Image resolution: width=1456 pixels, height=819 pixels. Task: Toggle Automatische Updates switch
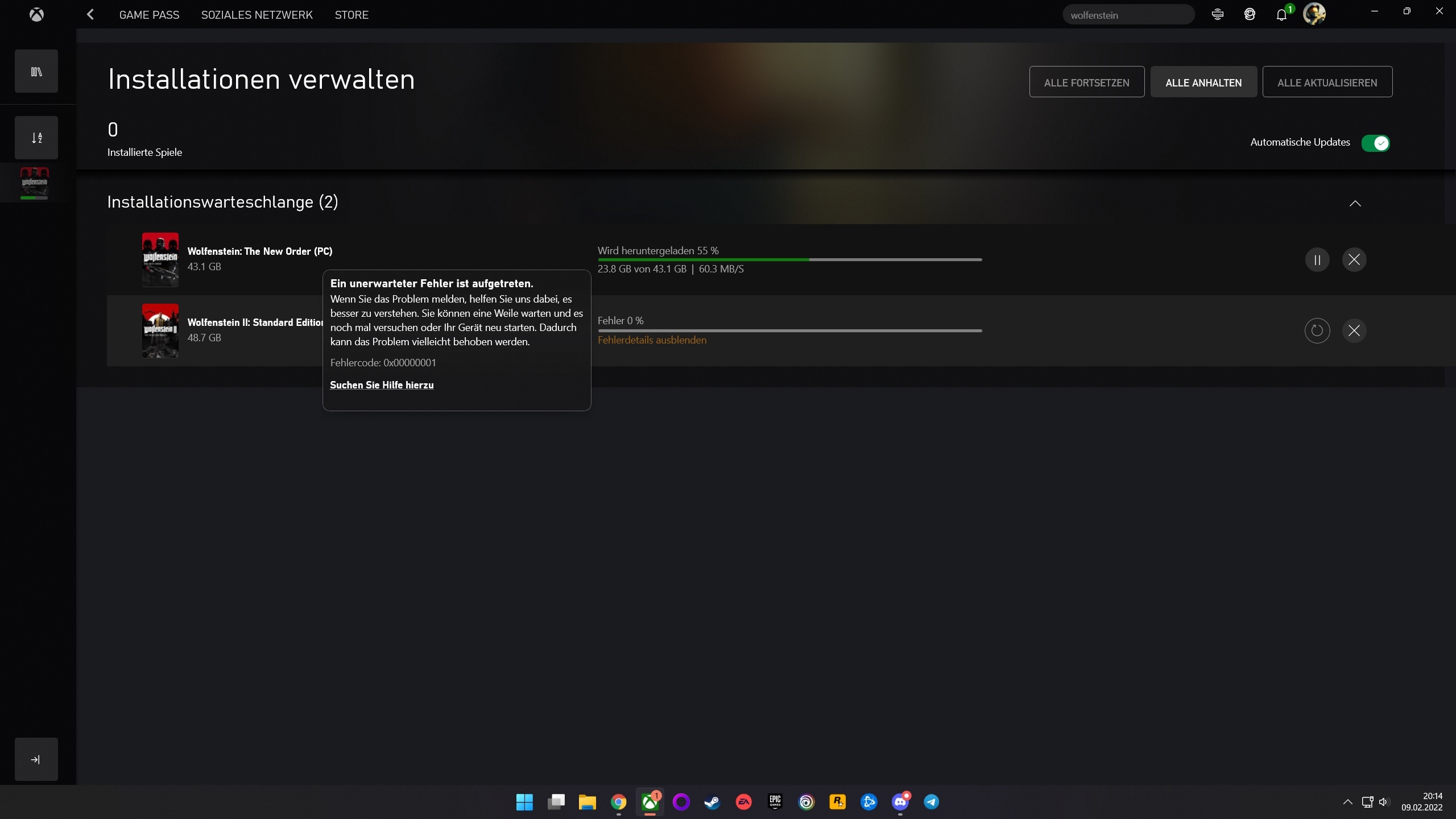[1376, 143]
